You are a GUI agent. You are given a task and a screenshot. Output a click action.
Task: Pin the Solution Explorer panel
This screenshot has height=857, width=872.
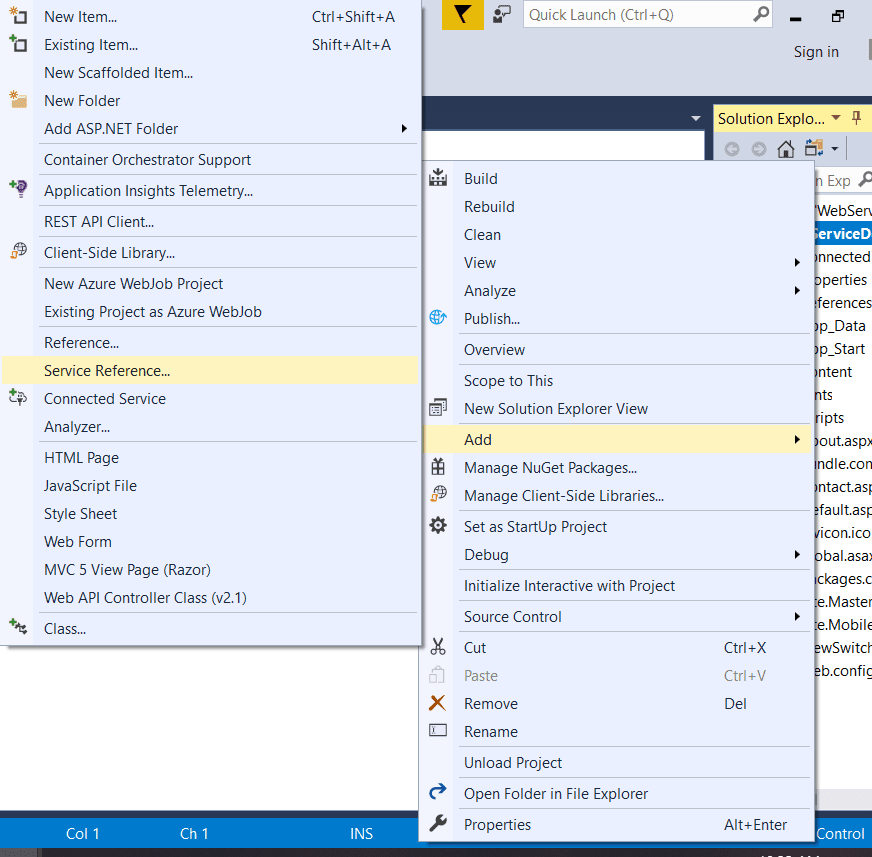pos(856,117)
